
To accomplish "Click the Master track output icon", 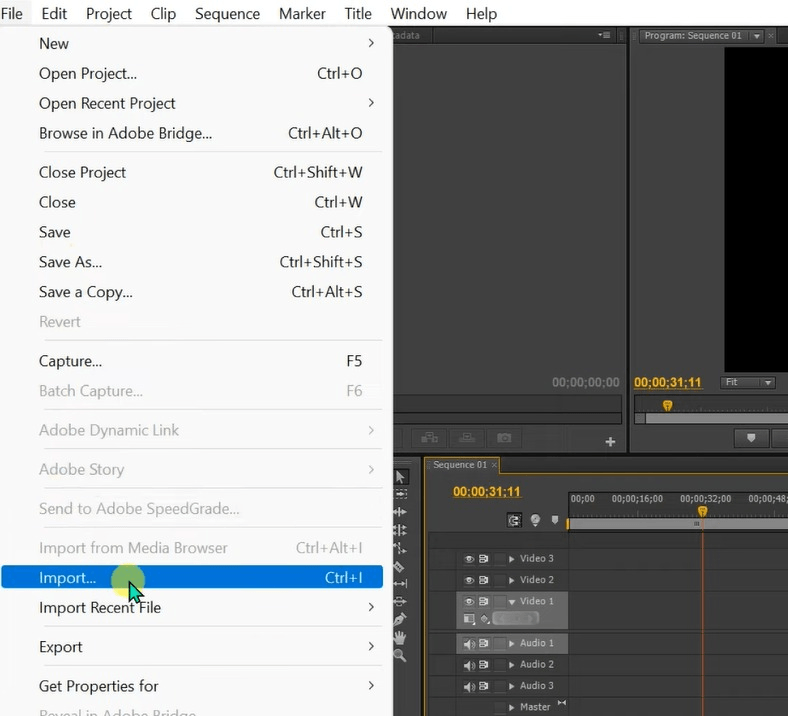I will pyautogui.click(x=562, y=703).
